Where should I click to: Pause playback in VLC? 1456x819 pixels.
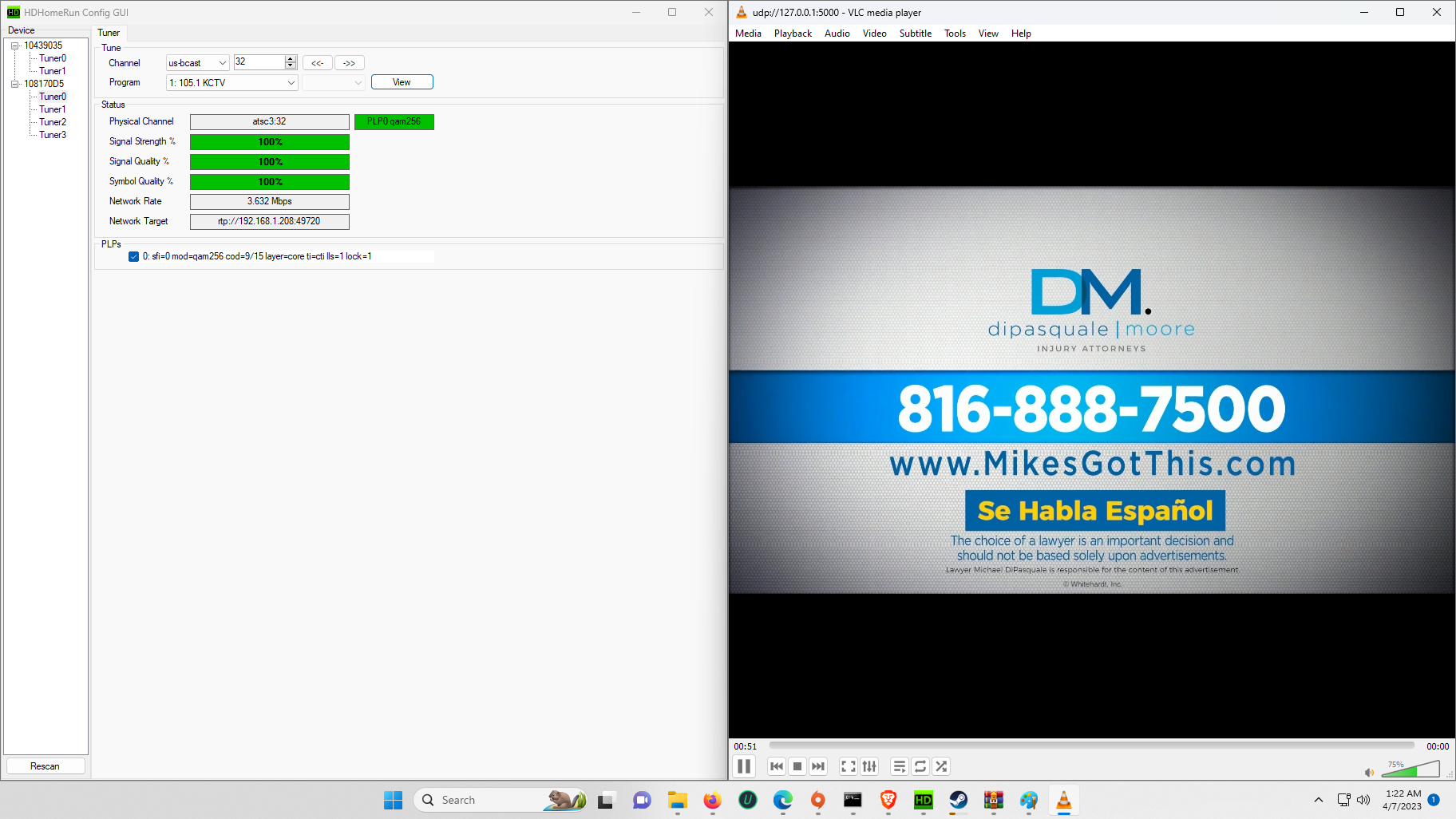744,766
